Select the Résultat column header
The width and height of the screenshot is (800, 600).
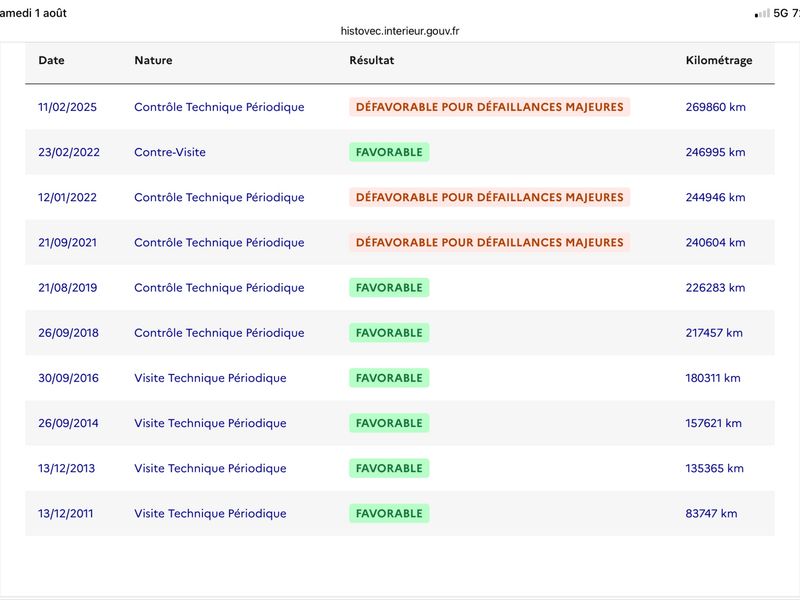point(372,60)
